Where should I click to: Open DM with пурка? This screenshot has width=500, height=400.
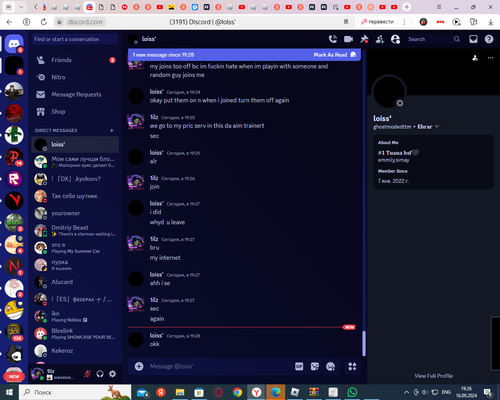point(75,265)
